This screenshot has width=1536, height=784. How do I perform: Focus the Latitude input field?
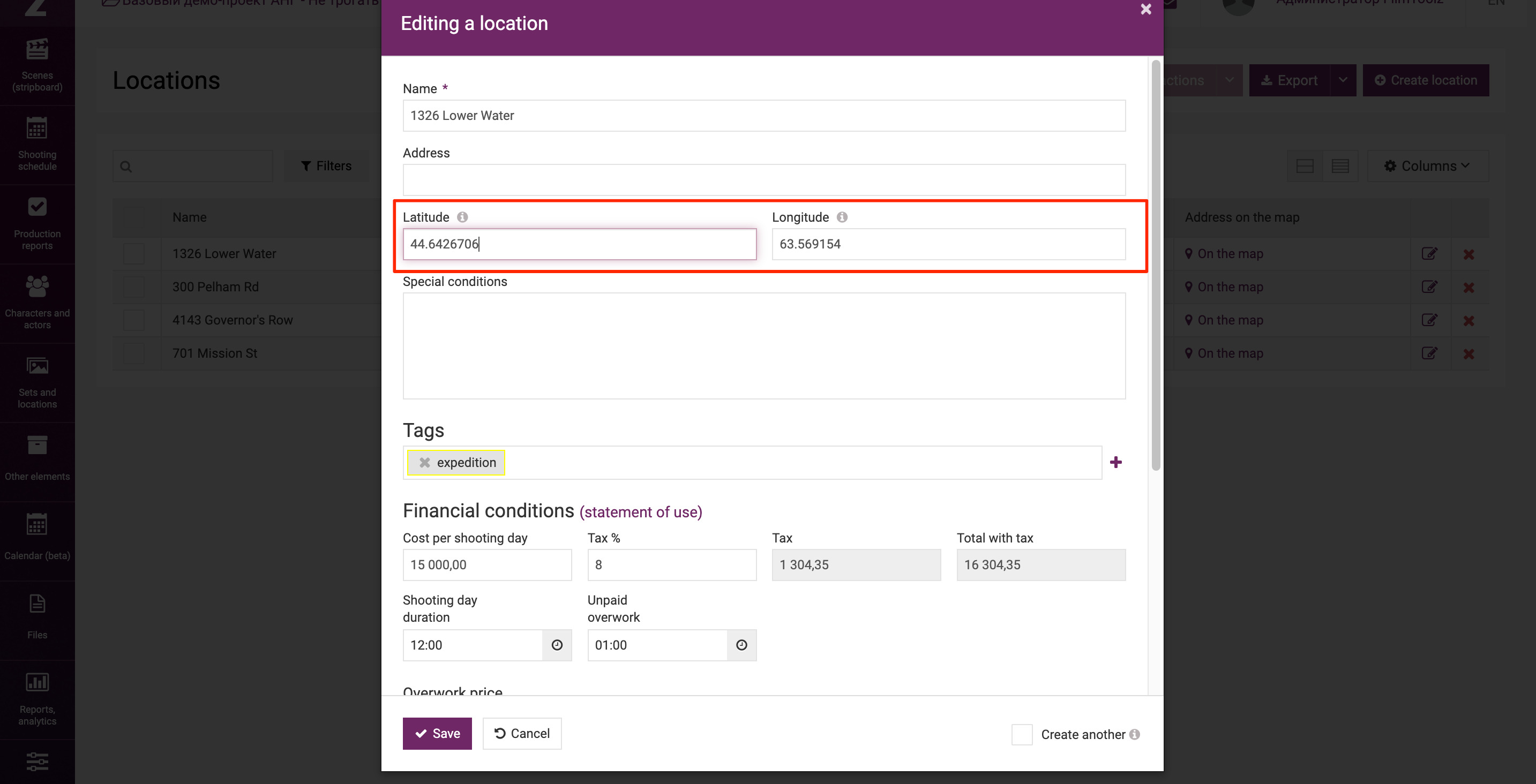(579, 244)
